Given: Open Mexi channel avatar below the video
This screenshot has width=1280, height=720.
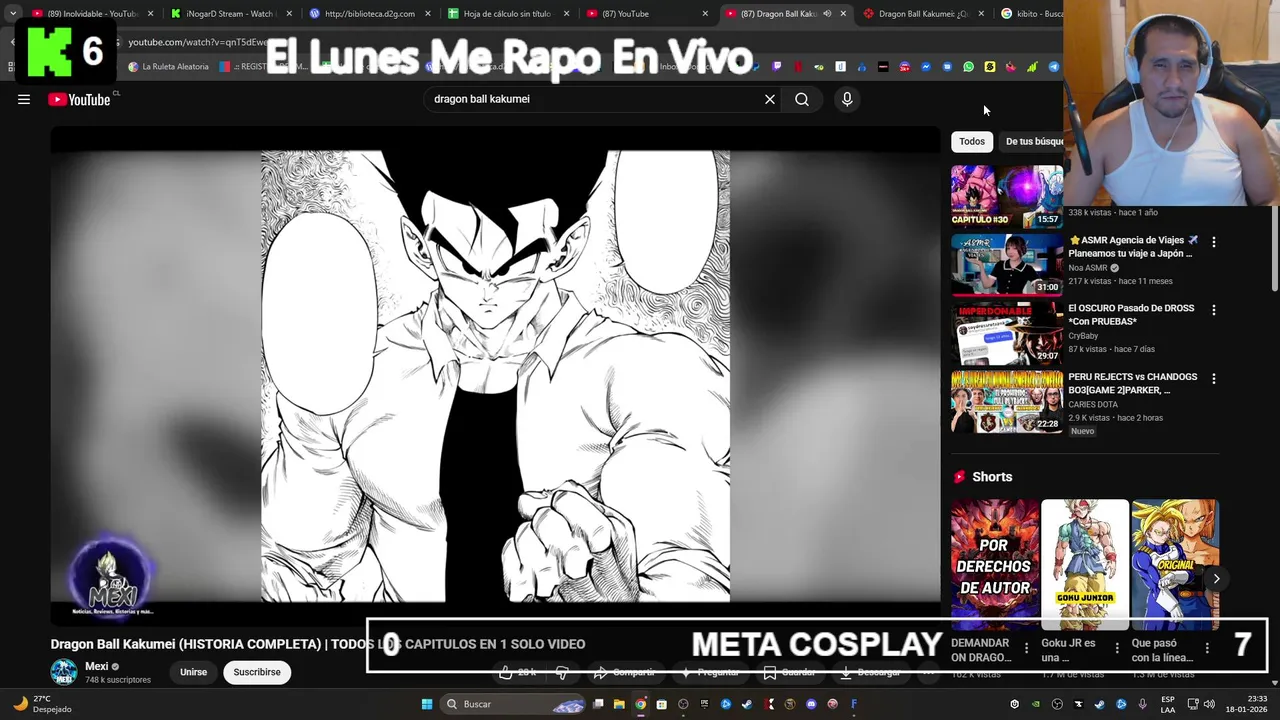Looking at the screenshot, I should pyautogui.click(x=64, y=672).
